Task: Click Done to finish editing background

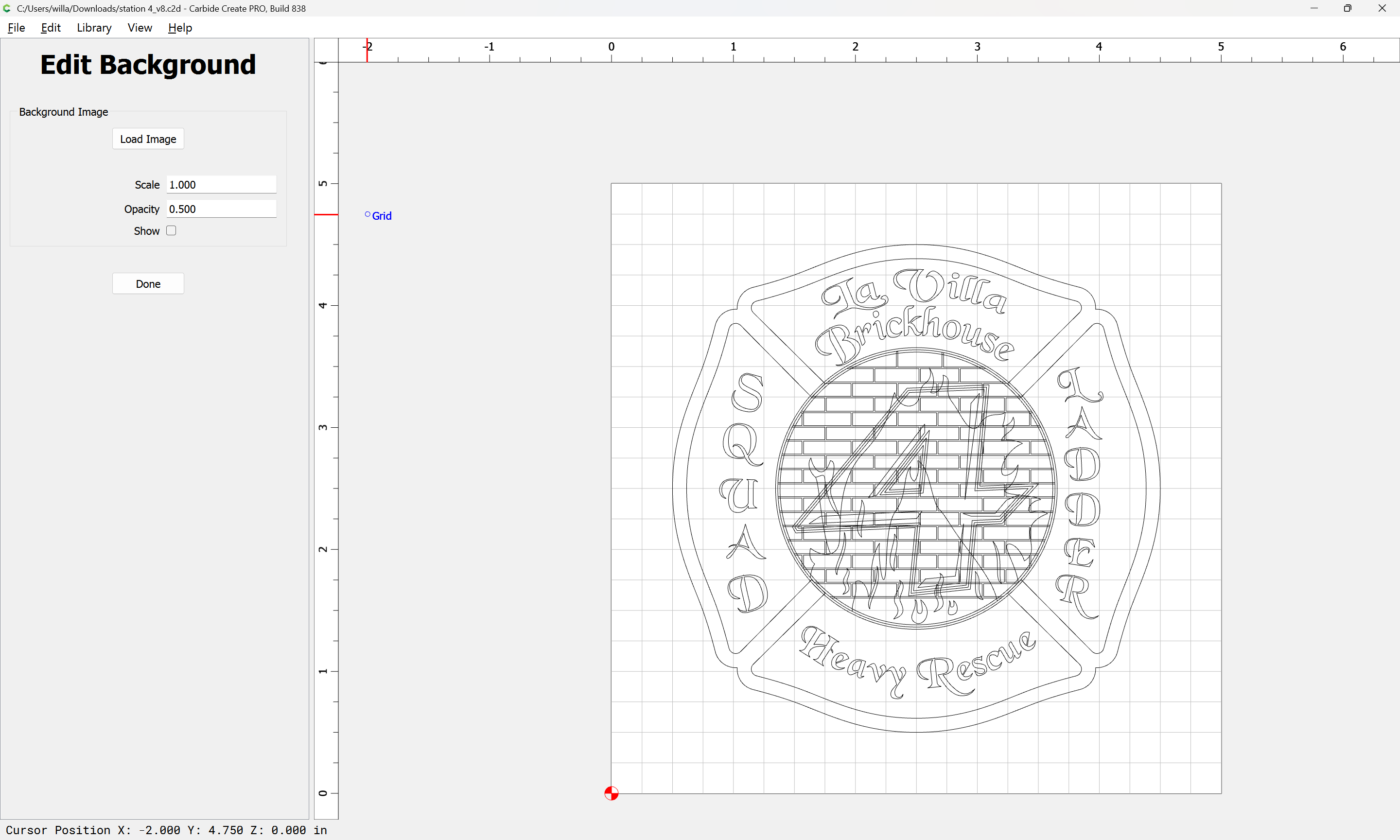Action: coord(148,283)
